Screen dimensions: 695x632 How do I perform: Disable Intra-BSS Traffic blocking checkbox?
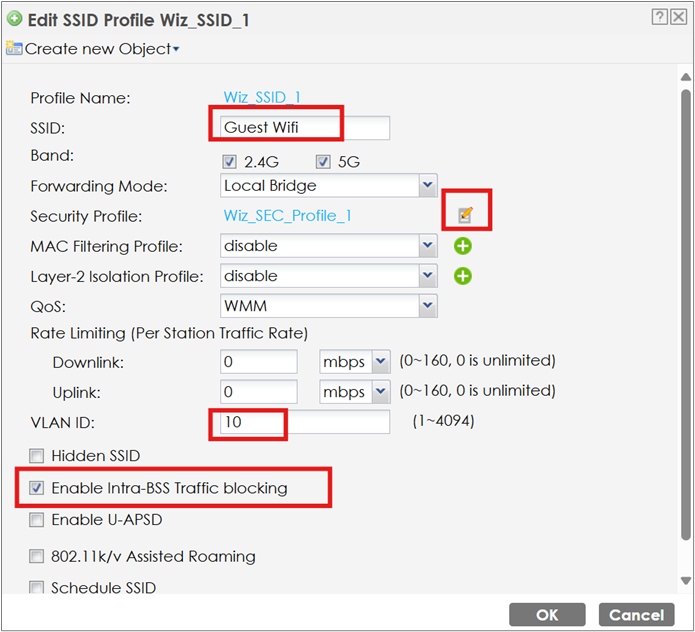36,488
